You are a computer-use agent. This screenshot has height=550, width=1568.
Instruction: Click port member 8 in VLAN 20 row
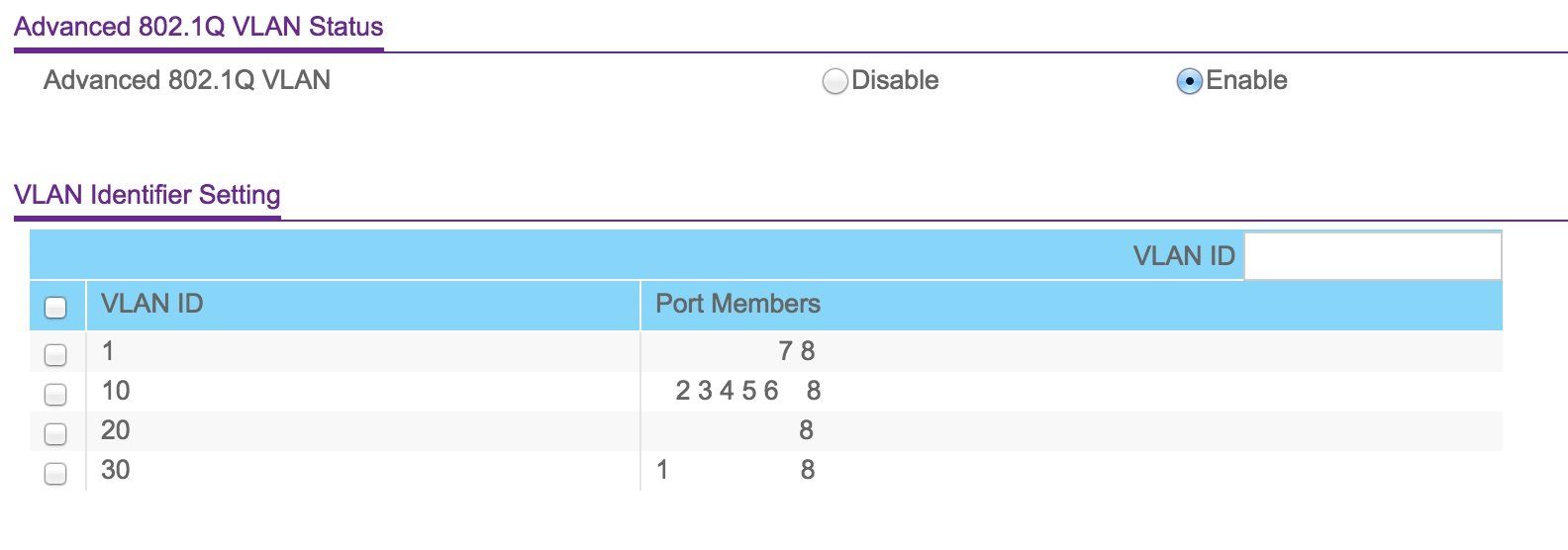pos(806,430)
